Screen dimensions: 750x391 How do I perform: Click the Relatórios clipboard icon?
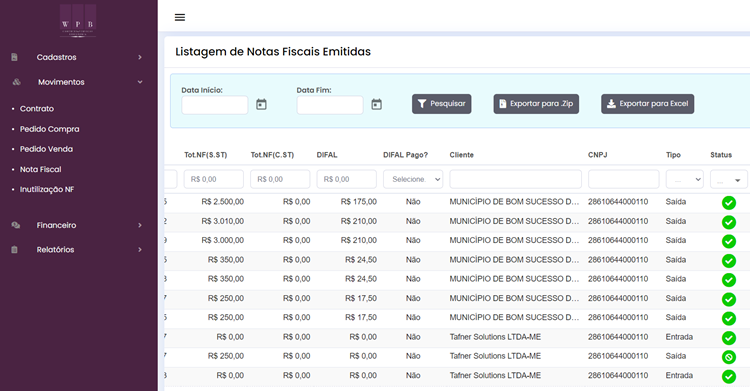14,249
